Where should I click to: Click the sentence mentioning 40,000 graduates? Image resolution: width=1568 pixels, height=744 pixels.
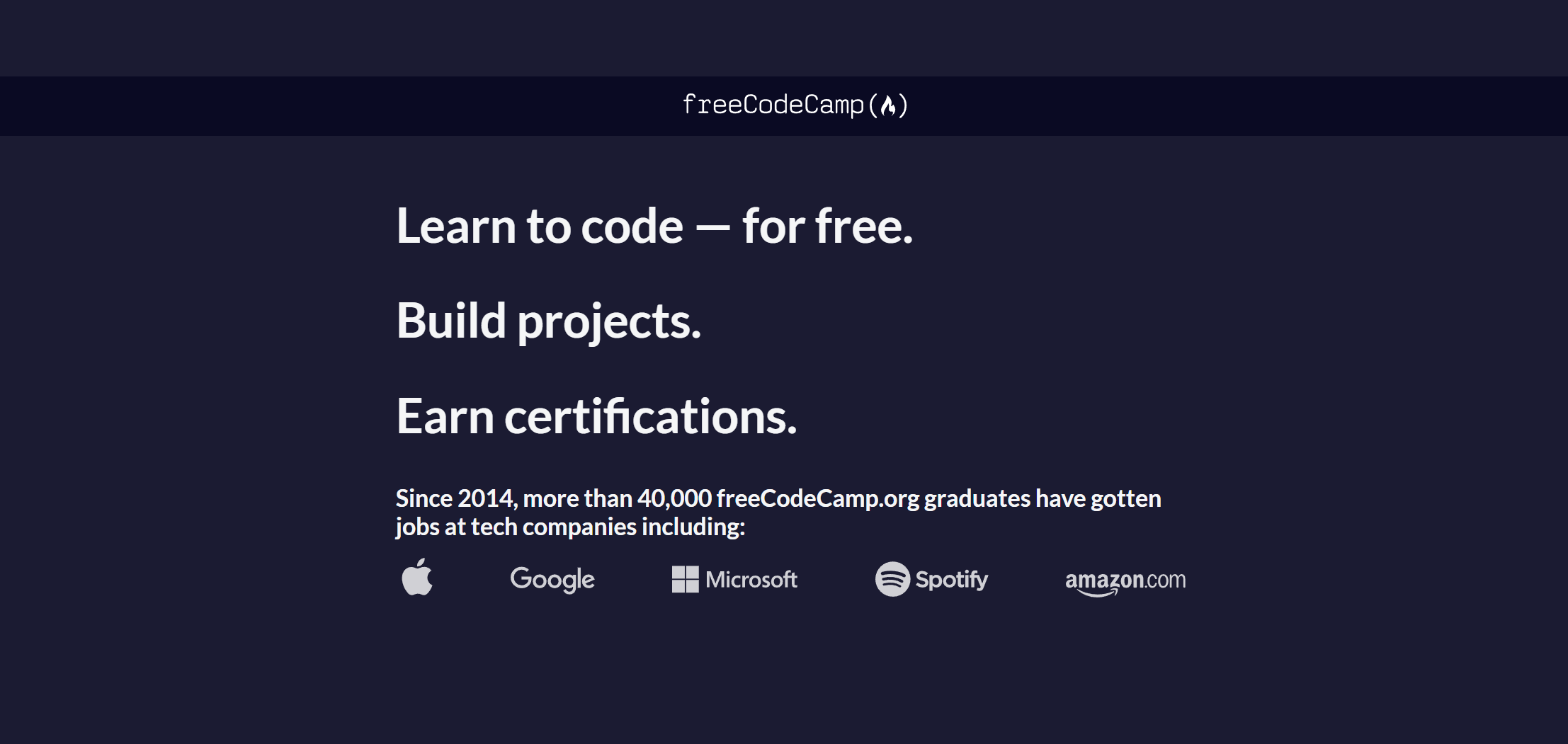779,498
